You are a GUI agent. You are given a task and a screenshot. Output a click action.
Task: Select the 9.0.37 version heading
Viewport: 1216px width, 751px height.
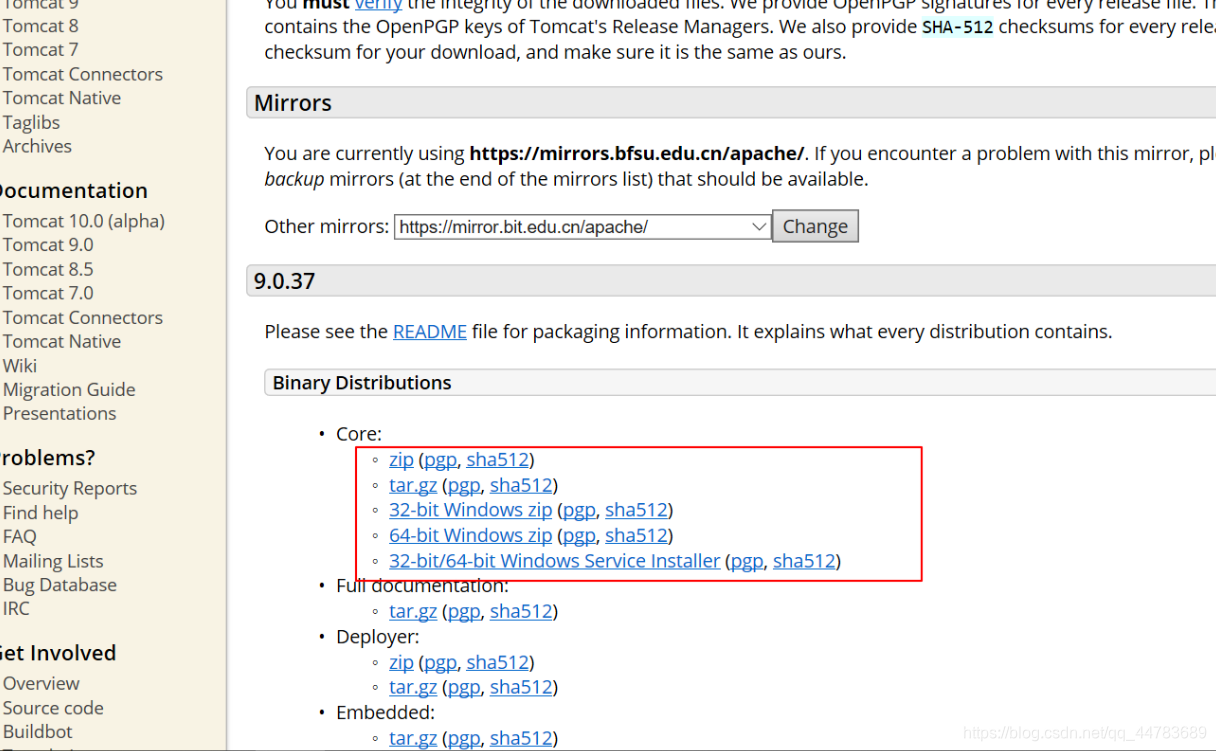click(284, 281)
